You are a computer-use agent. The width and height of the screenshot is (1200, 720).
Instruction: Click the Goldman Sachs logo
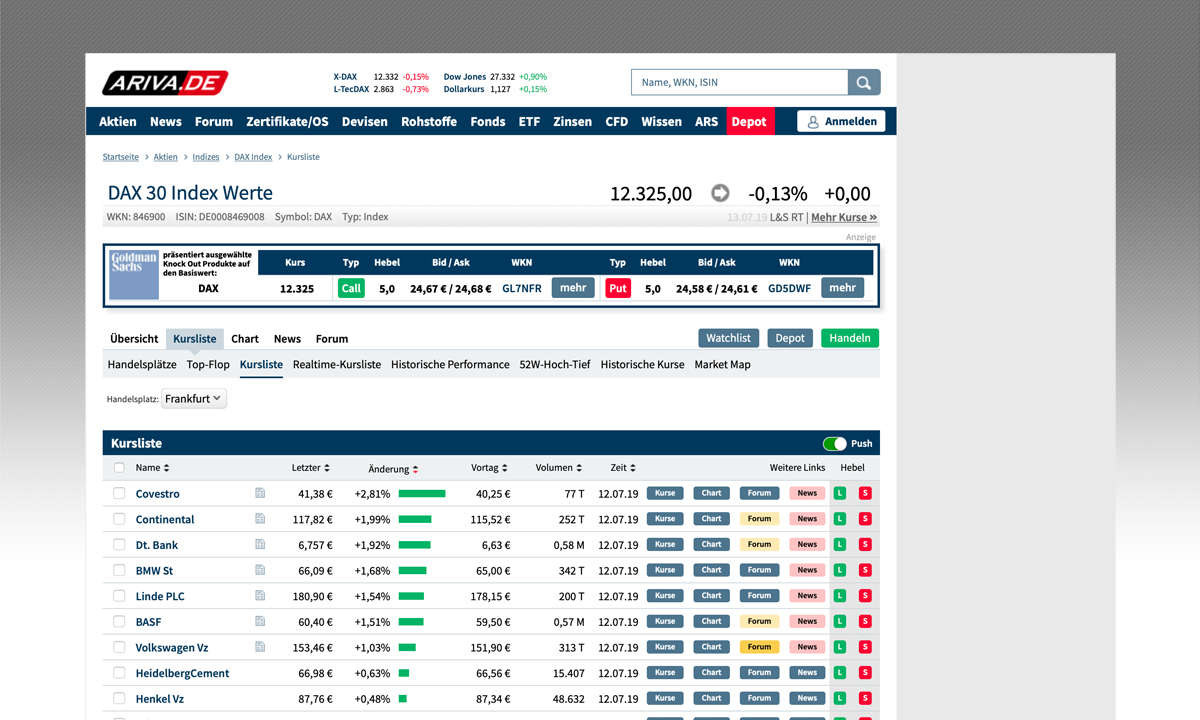click(134, 275)
